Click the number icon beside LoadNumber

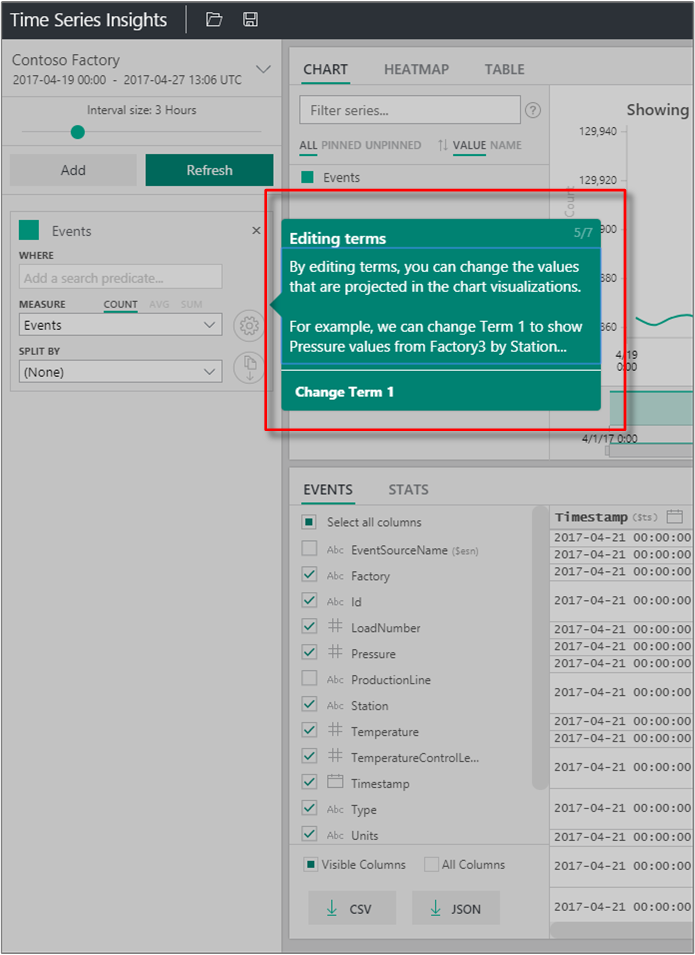(335, 626)
